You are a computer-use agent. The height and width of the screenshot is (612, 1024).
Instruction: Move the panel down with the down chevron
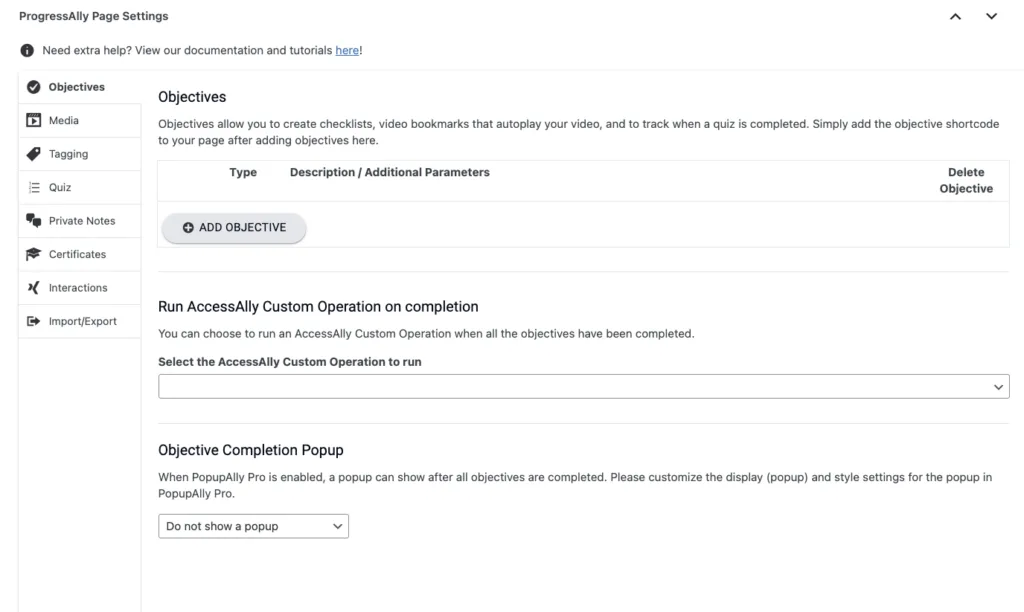992,16
